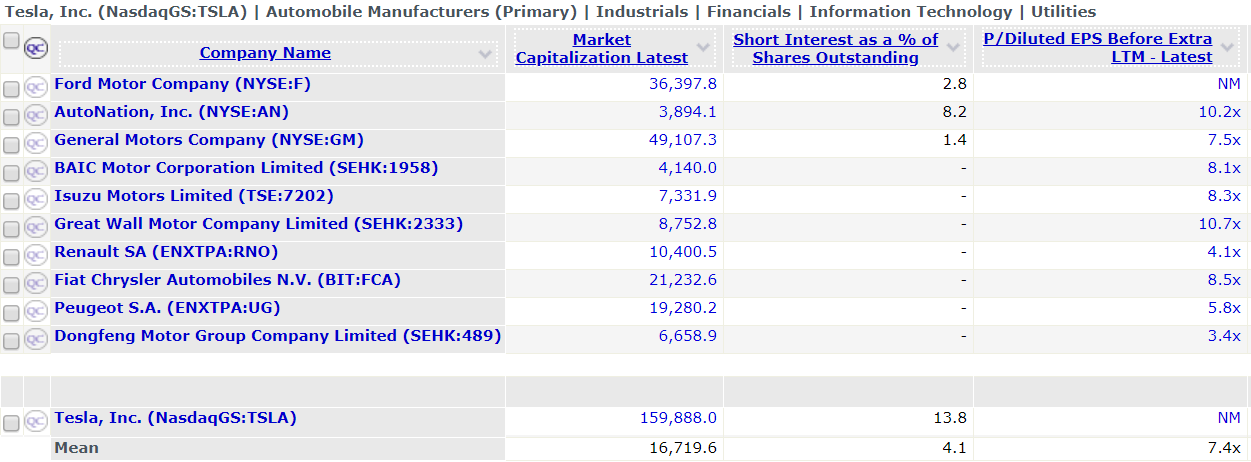Click the Mean P/E value 7.4x
Viewport: 1251px width, 462px height.
tap(1223, 448)
